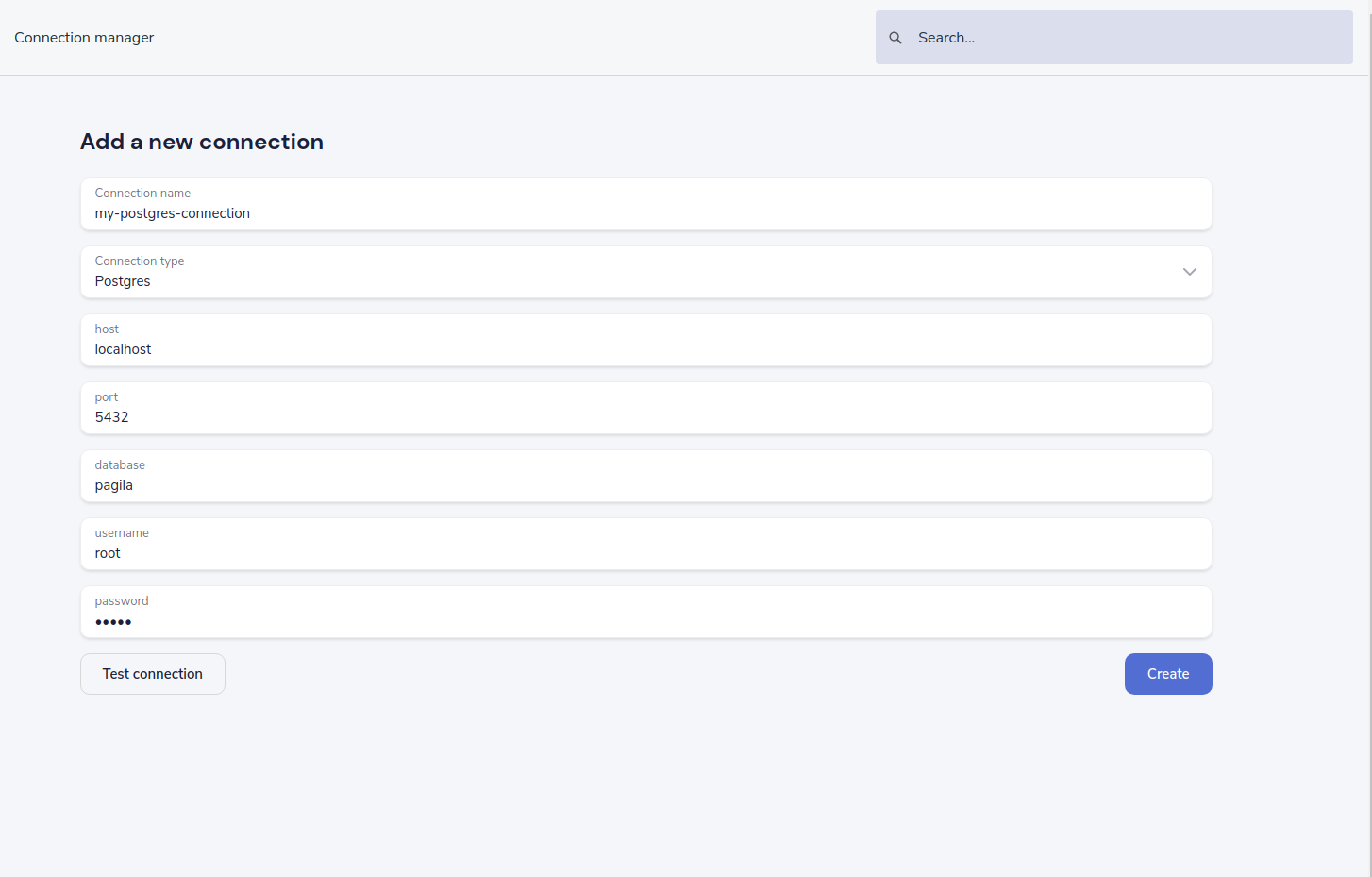Click the Connection name label
Viewport: 1372px width, 877px height.
click(x=142, y=194)
